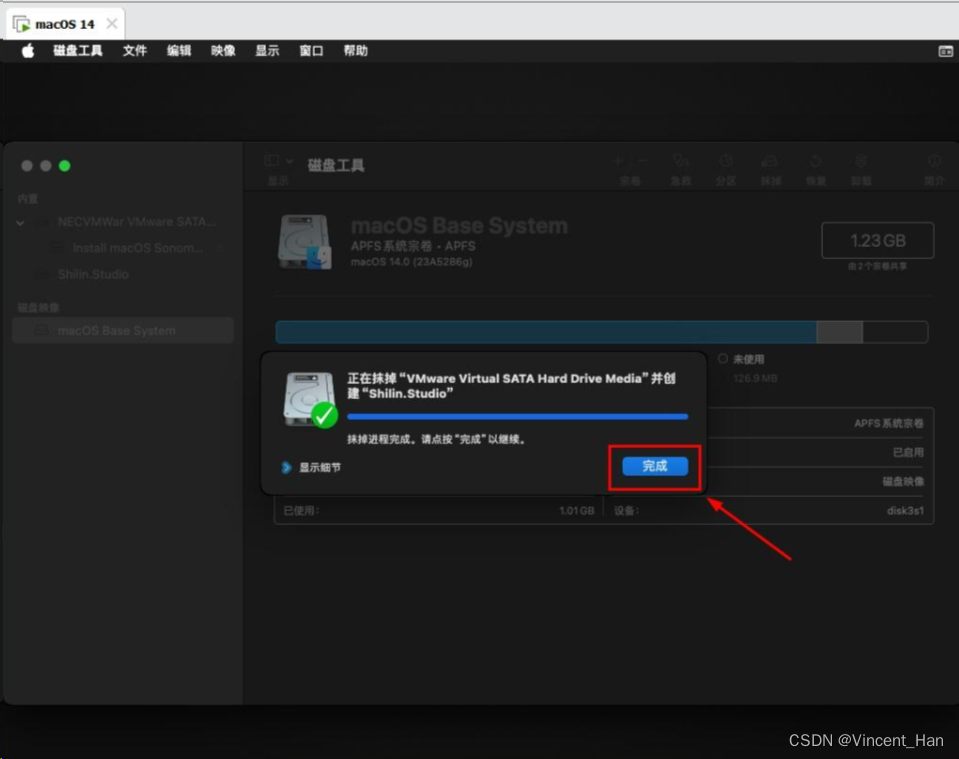
Task: Select NECVMWar VMware SATA disk in sidebar
Action: [x=136, y=222]
